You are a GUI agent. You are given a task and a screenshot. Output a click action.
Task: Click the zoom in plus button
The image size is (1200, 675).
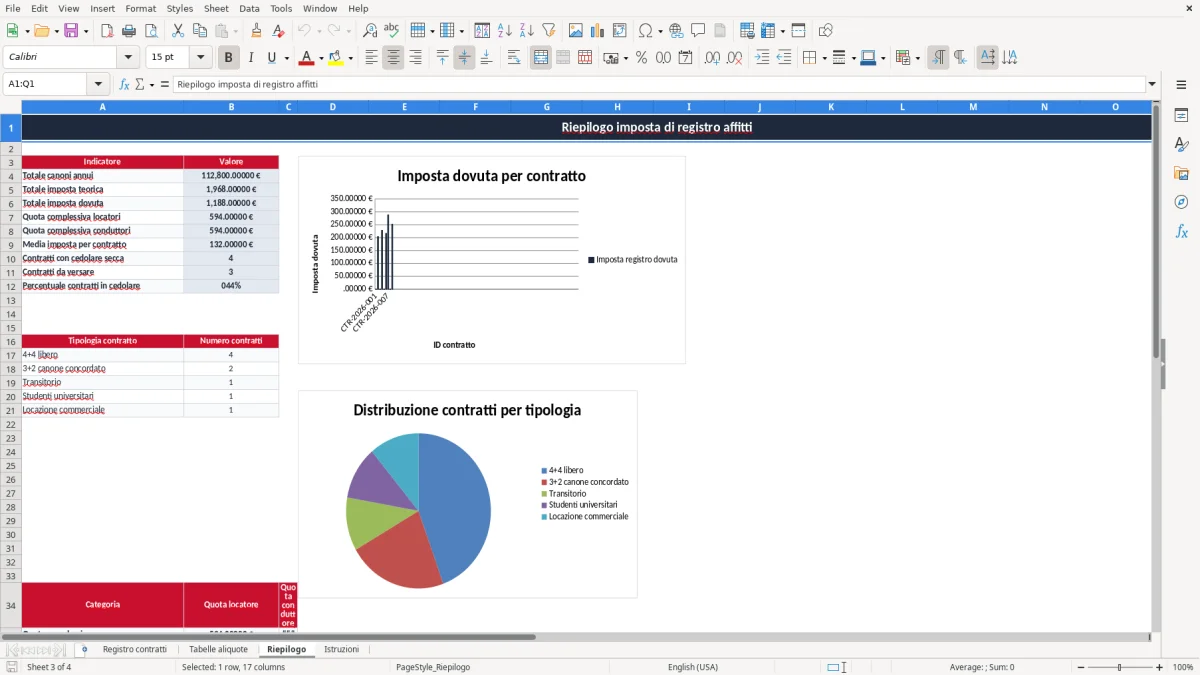point(1160,667)
